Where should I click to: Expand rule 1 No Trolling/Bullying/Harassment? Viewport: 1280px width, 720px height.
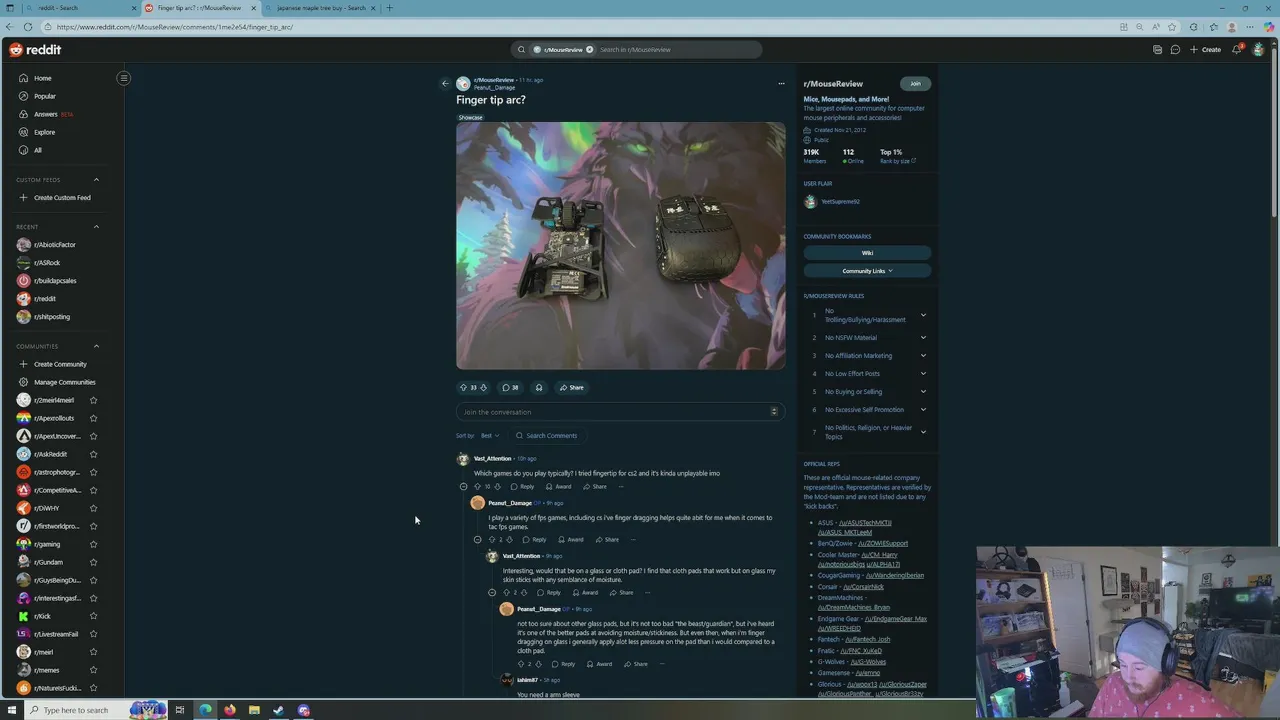[x=923, y=315]
